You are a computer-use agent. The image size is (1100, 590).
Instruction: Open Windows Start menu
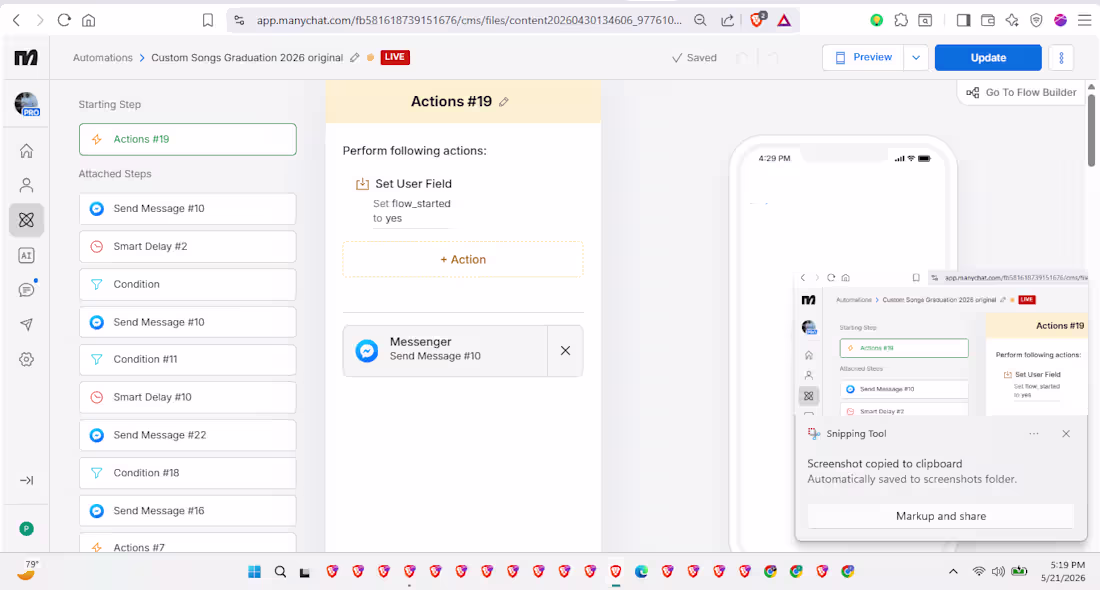[254, 572]
